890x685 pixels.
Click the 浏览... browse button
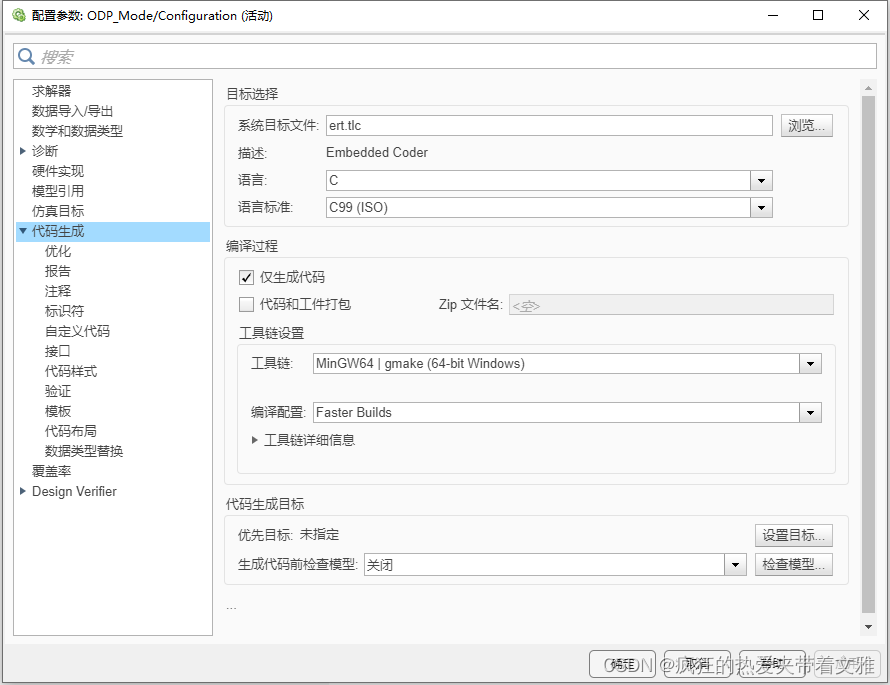(807, 125)
